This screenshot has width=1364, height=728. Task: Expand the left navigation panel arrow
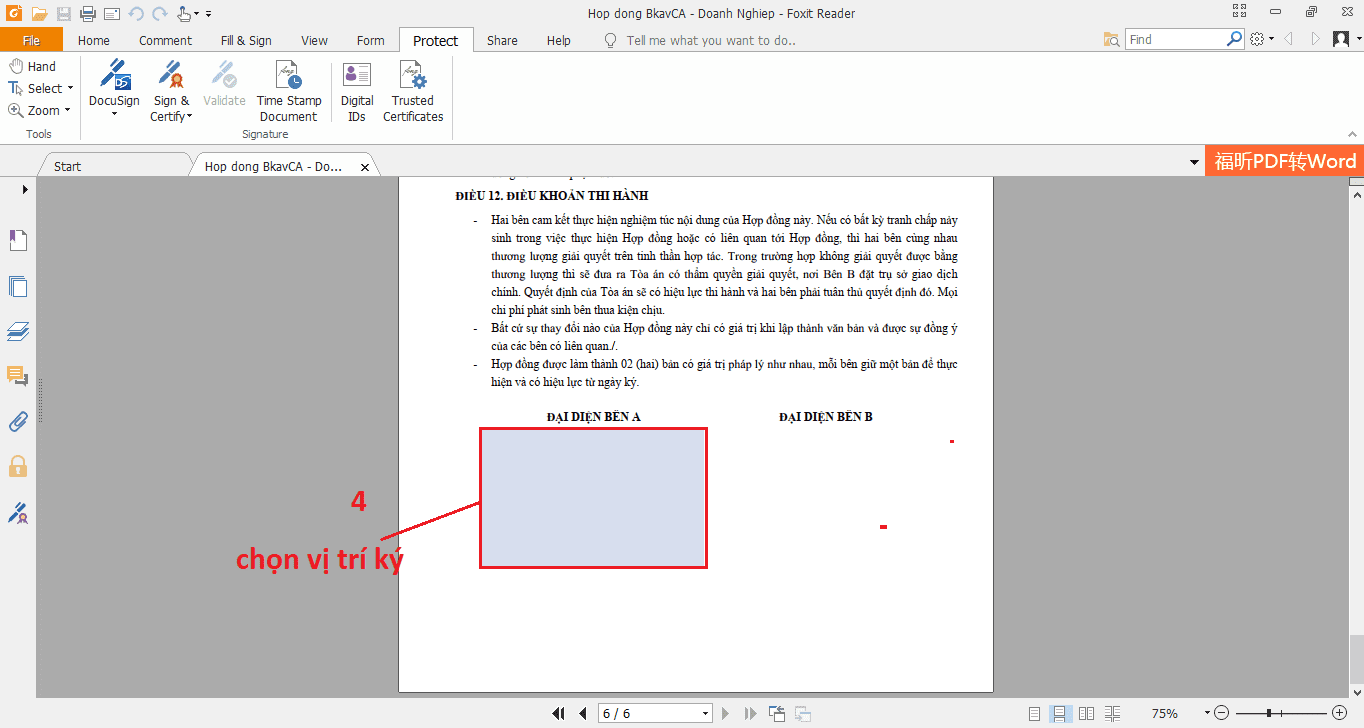tap(26, 189)
